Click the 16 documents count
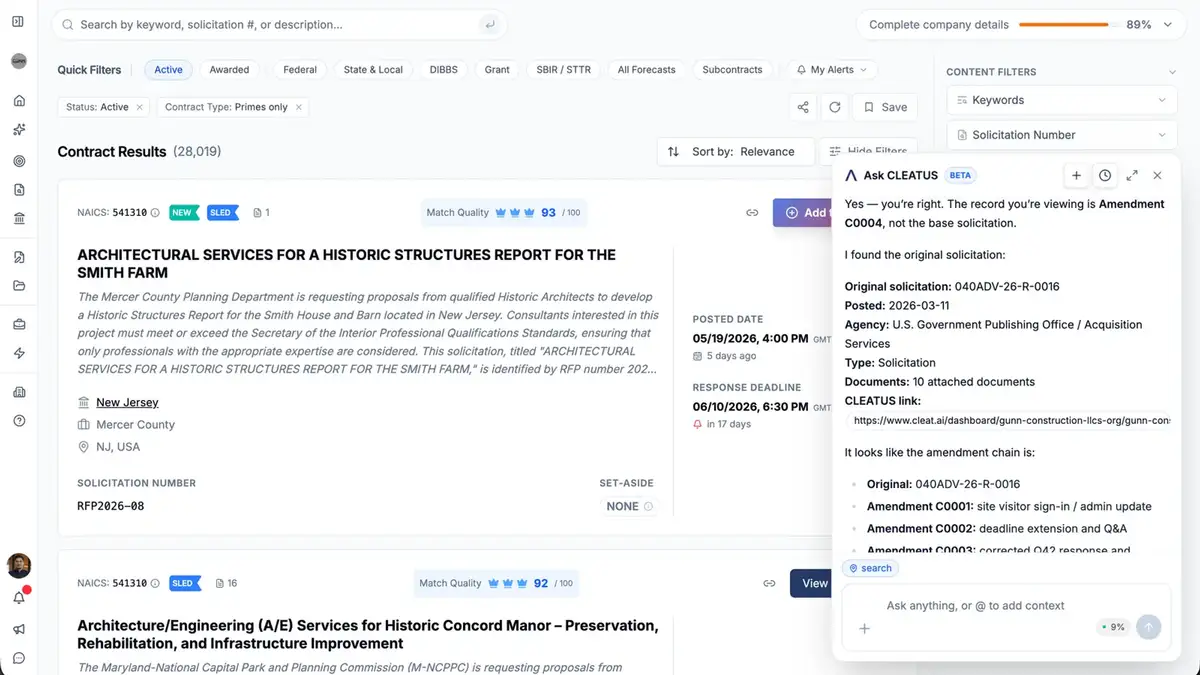 227,583
